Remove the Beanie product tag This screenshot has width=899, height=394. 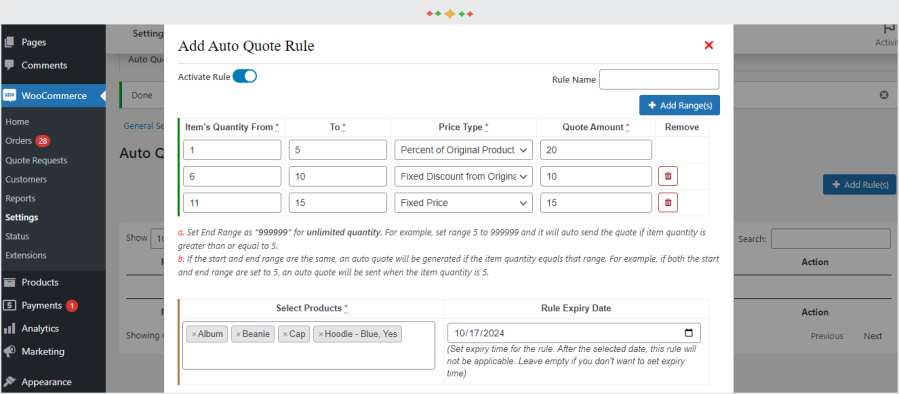click(239, 334)
